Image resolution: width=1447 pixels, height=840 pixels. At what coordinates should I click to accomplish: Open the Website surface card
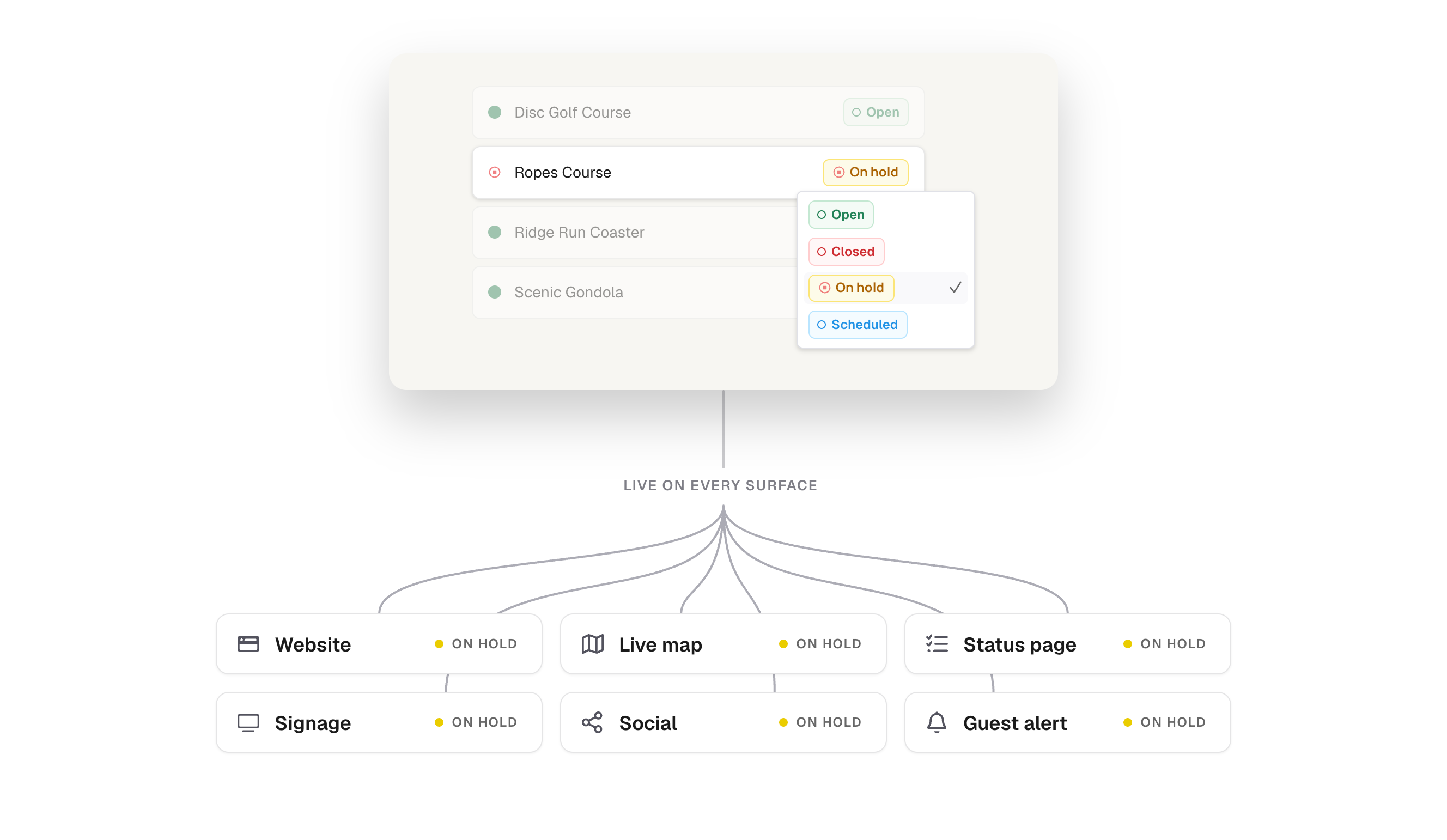379,644
